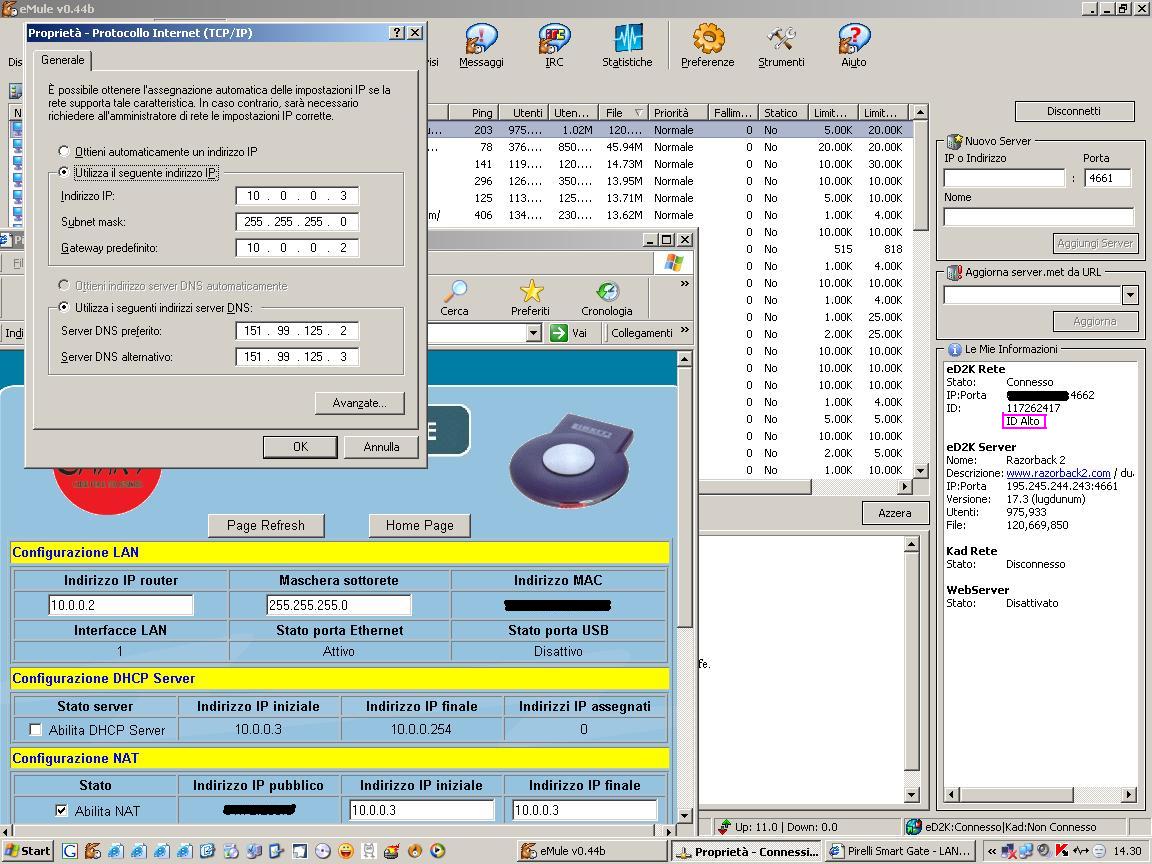This screenshot has height=864, width=1152.
Task: Click the server list horizontal scrollbar right arrow
Action: coord(904,486)
